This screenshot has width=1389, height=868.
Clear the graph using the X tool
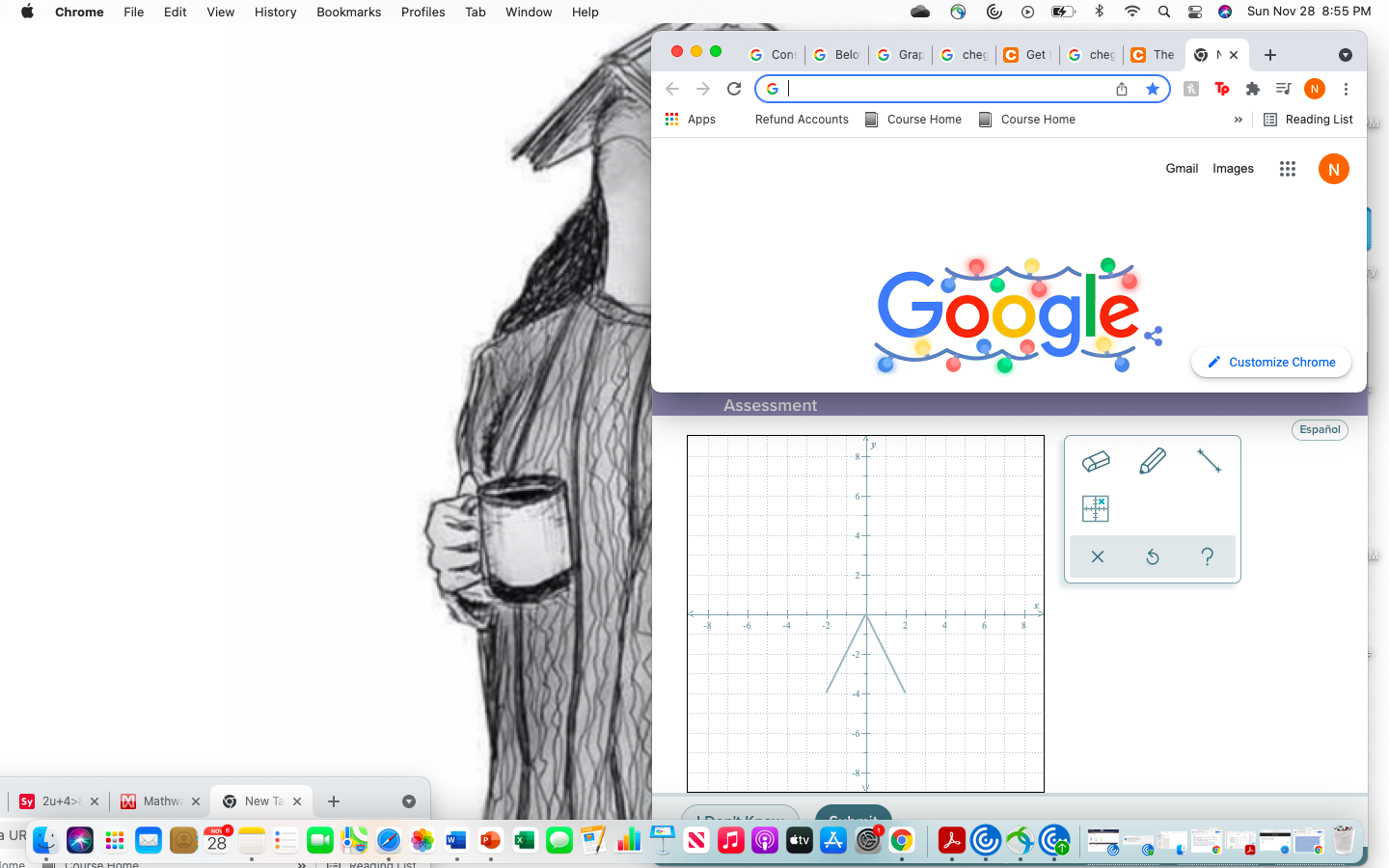pyautogui.click(x=1097, y=556)
